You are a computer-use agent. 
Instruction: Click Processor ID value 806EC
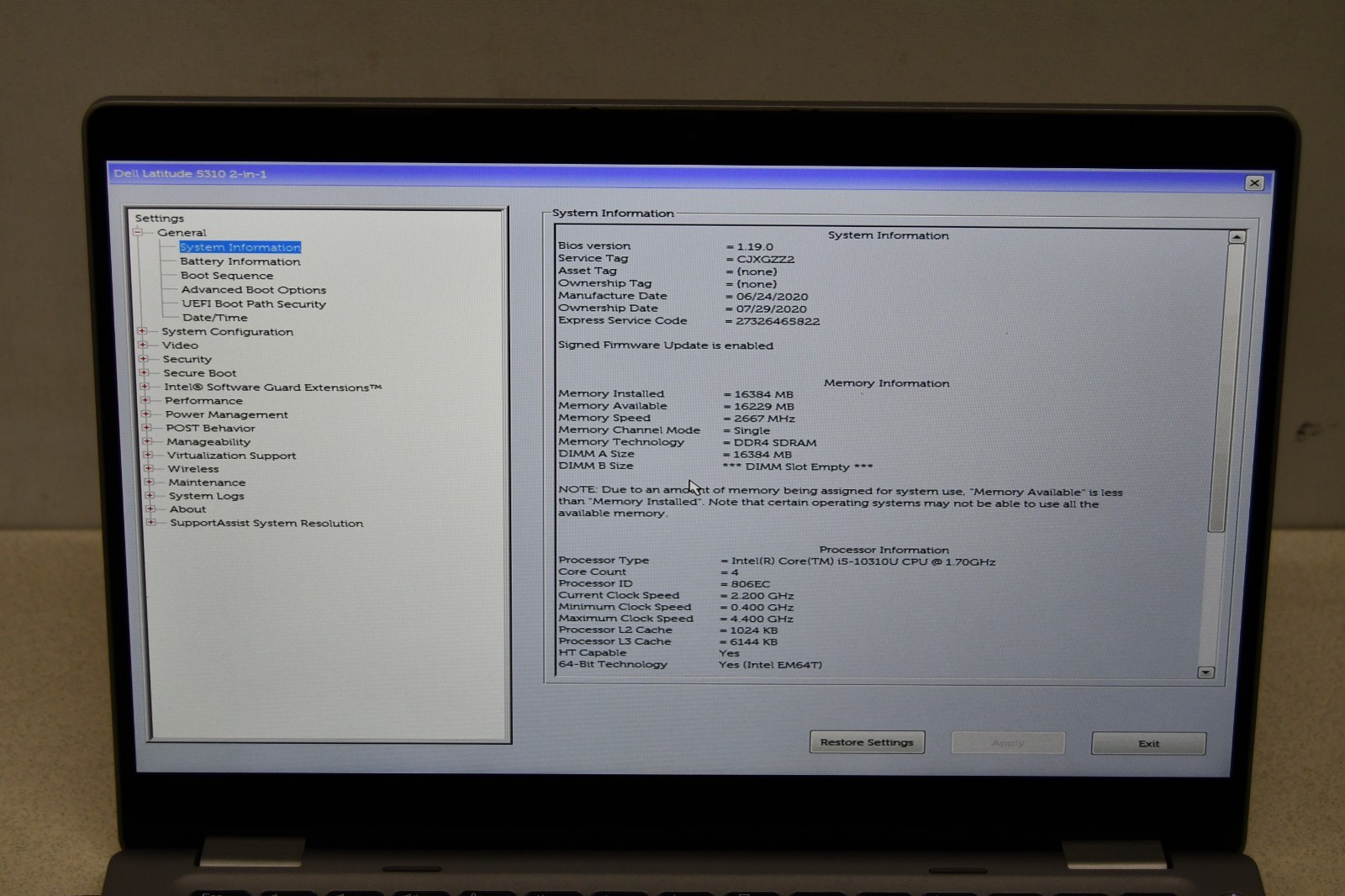click(750, 584)
